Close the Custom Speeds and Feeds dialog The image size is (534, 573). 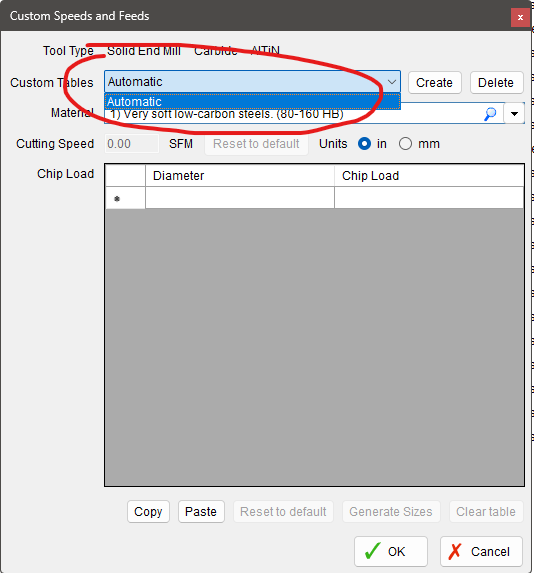[520, 17]
